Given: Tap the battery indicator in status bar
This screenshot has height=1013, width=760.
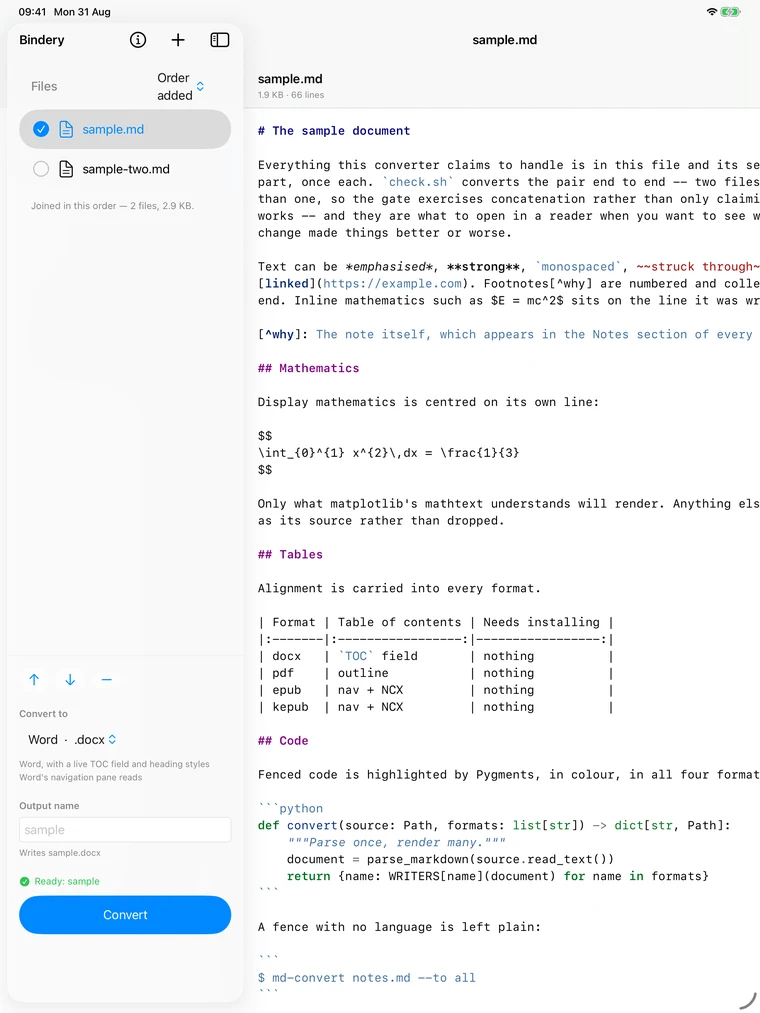Looking at the screenshot, I should tap(730, 12).
